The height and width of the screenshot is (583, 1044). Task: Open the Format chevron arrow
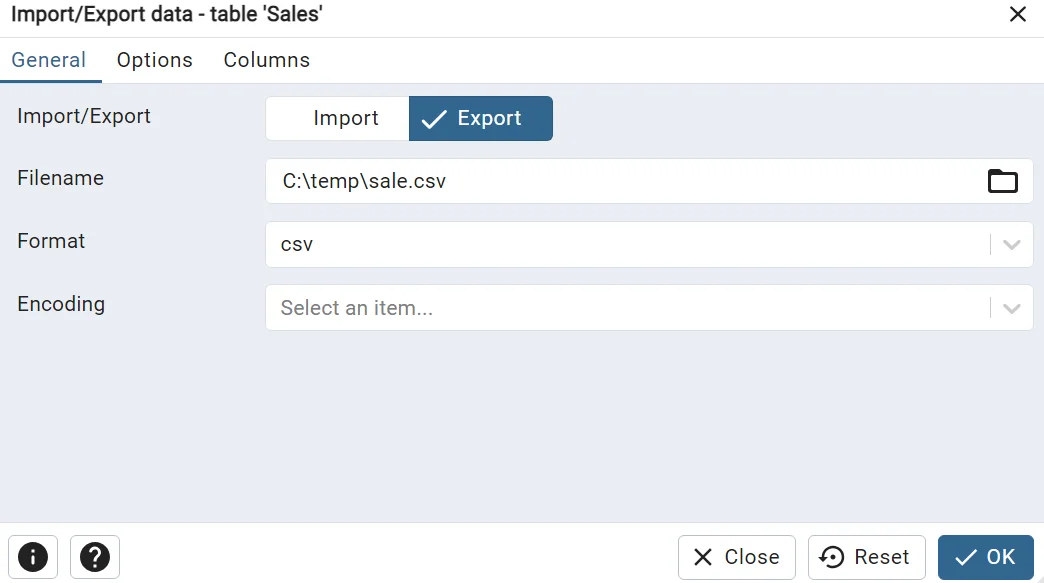[x=1010, y=244]
